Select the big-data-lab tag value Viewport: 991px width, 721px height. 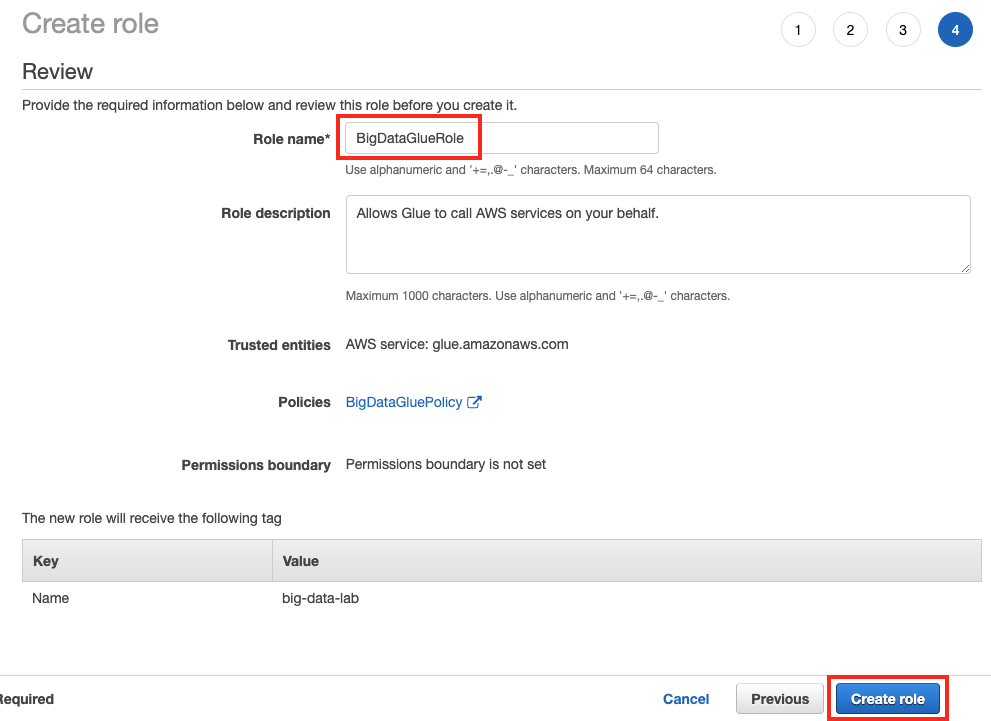[x=318, y=598]
